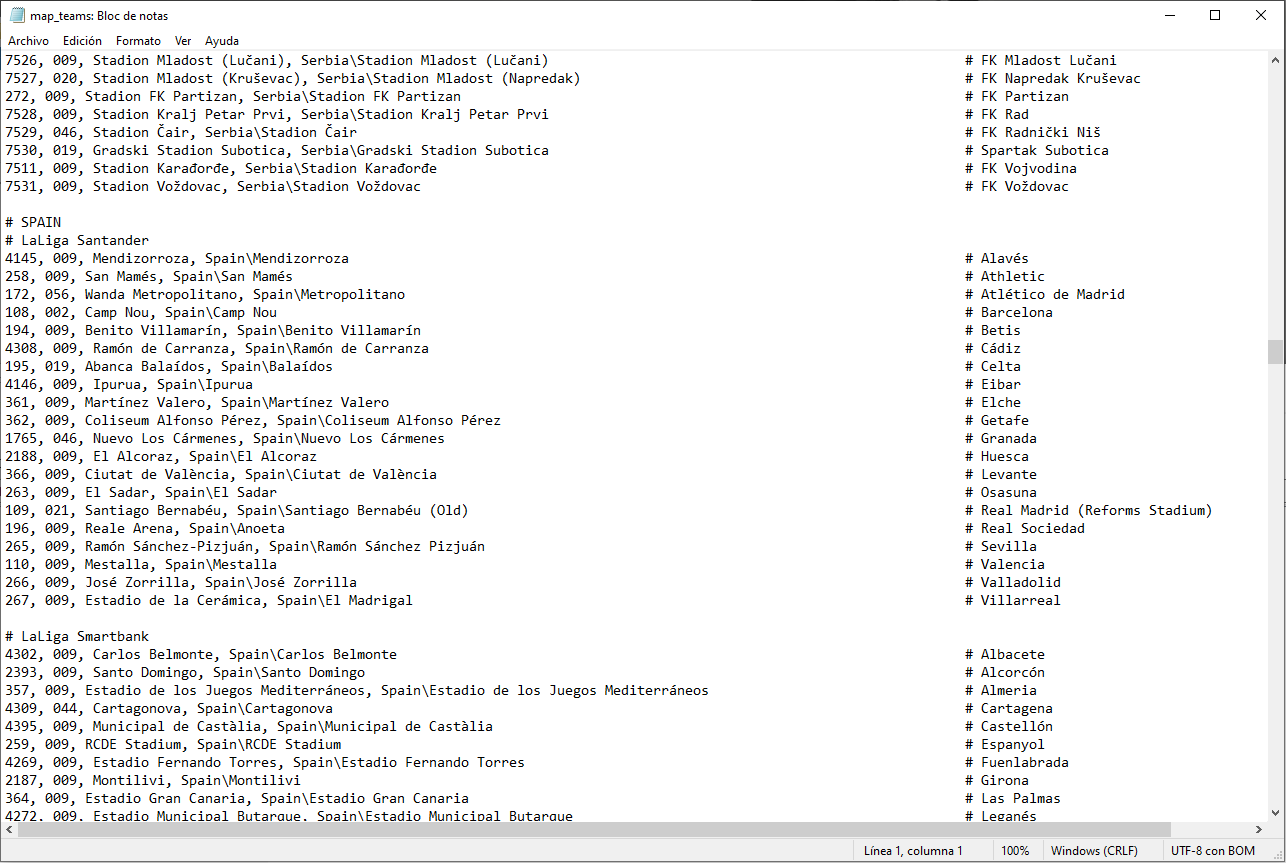Click the San Mamés line

(x=149, y=276)
